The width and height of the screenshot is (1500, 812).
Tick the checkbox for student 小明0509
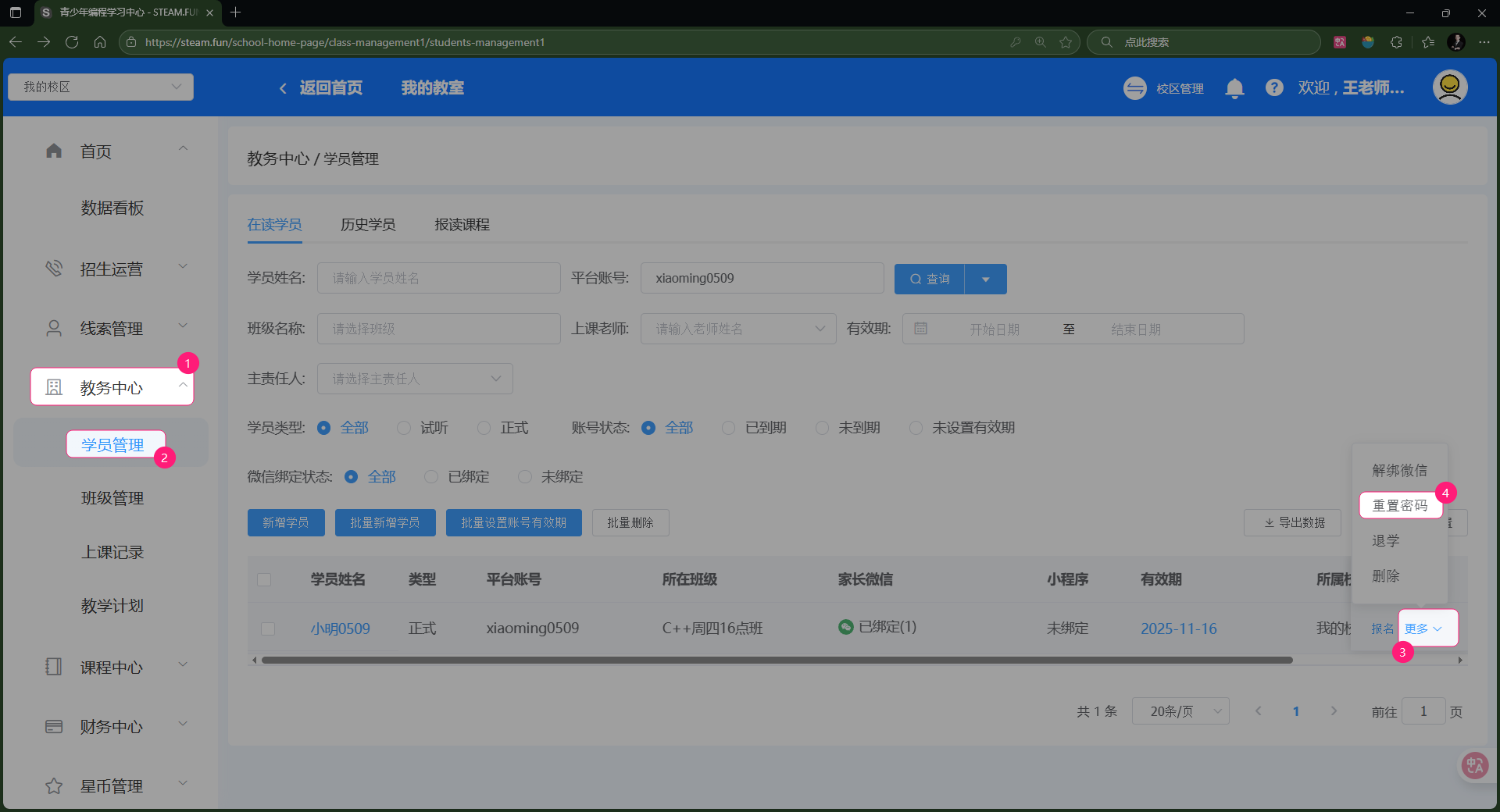coord(268,629)
